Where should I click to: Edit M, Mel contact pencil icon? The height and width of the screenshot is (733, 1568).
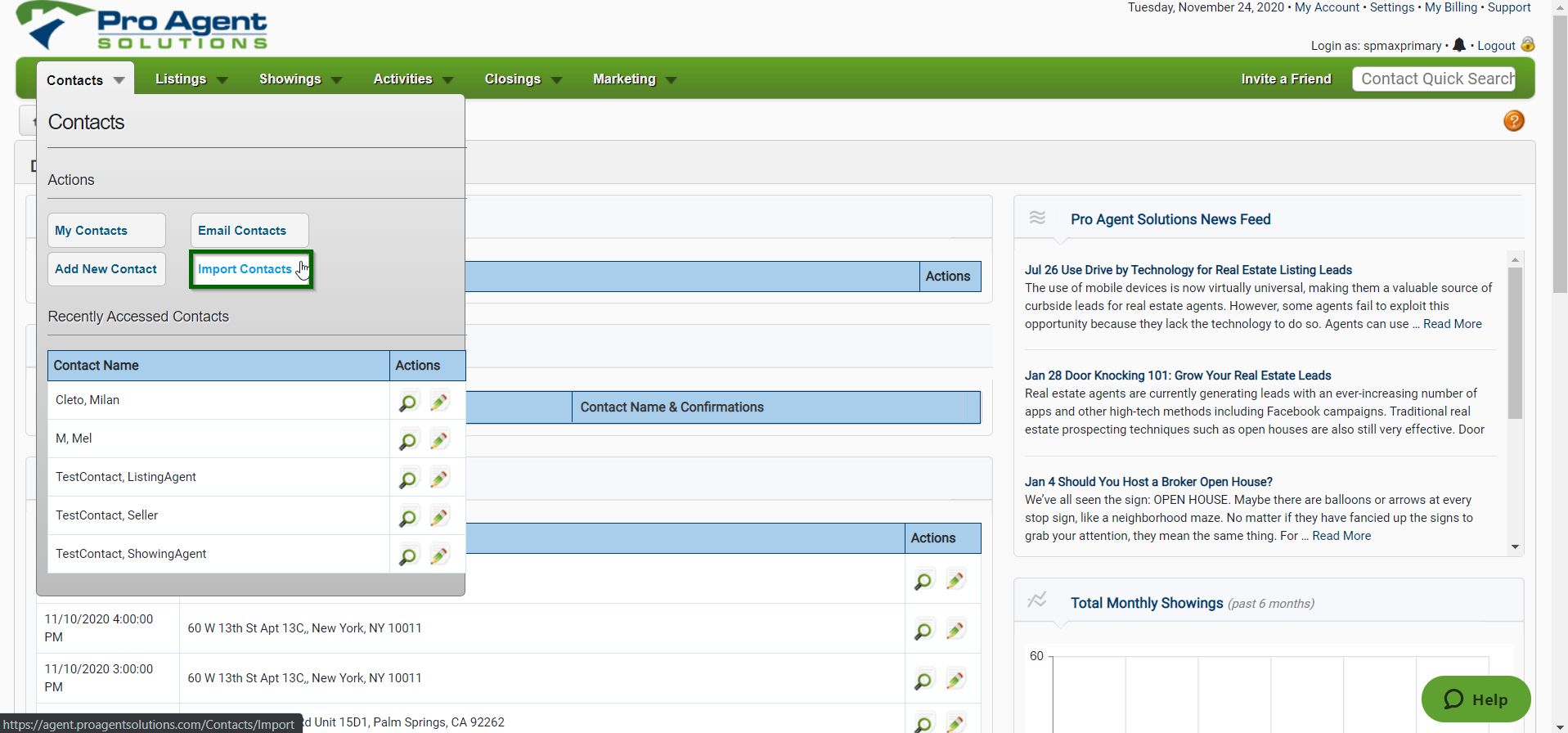click(439, 440)
